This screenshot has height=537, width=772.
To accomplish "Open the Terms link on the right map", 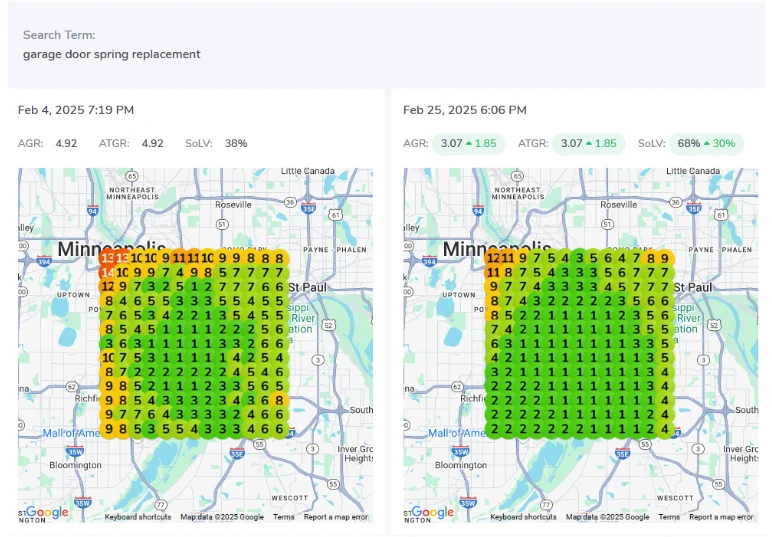I will click(669, 517).
